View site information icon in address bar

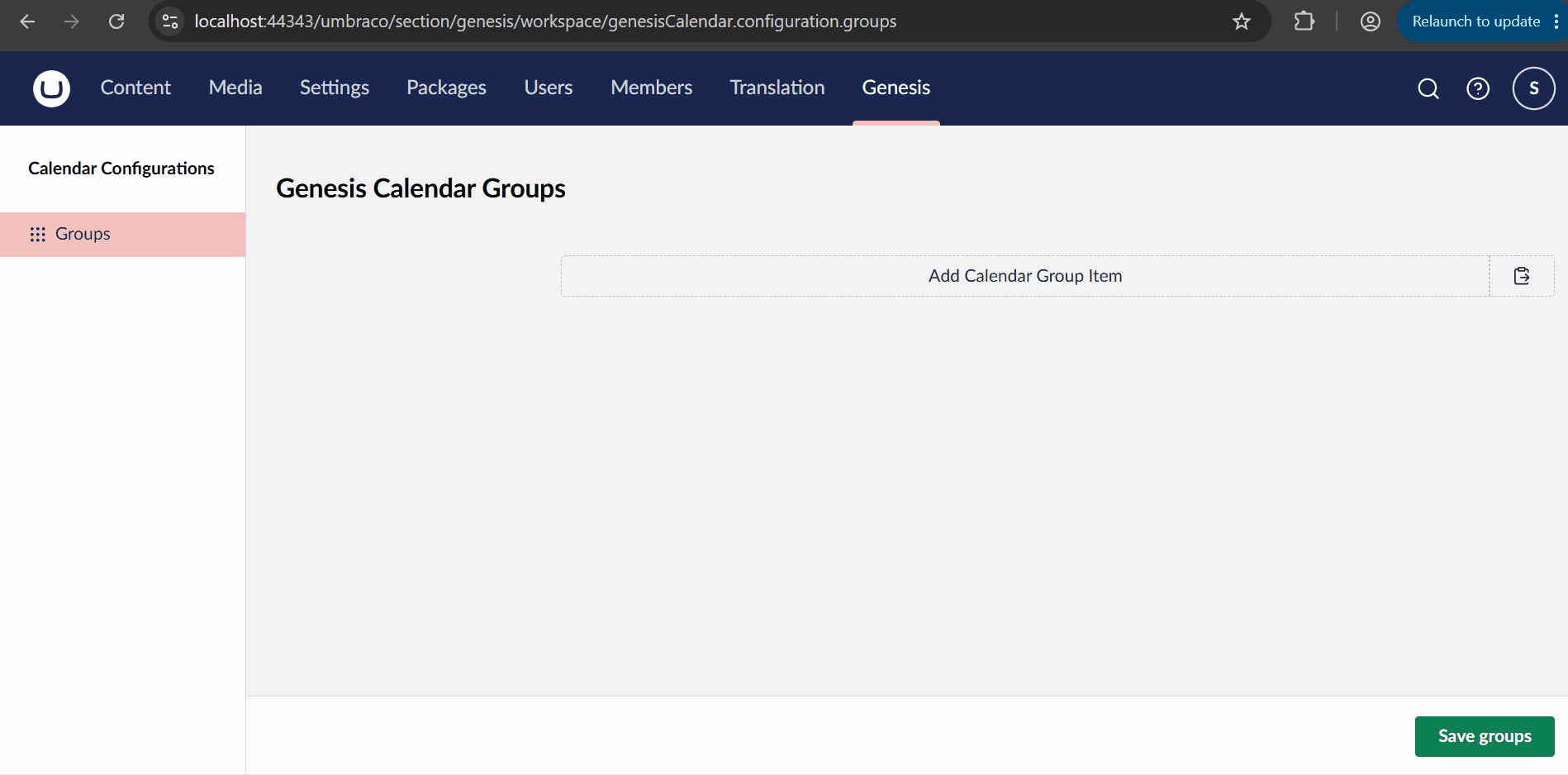point(170,21)
